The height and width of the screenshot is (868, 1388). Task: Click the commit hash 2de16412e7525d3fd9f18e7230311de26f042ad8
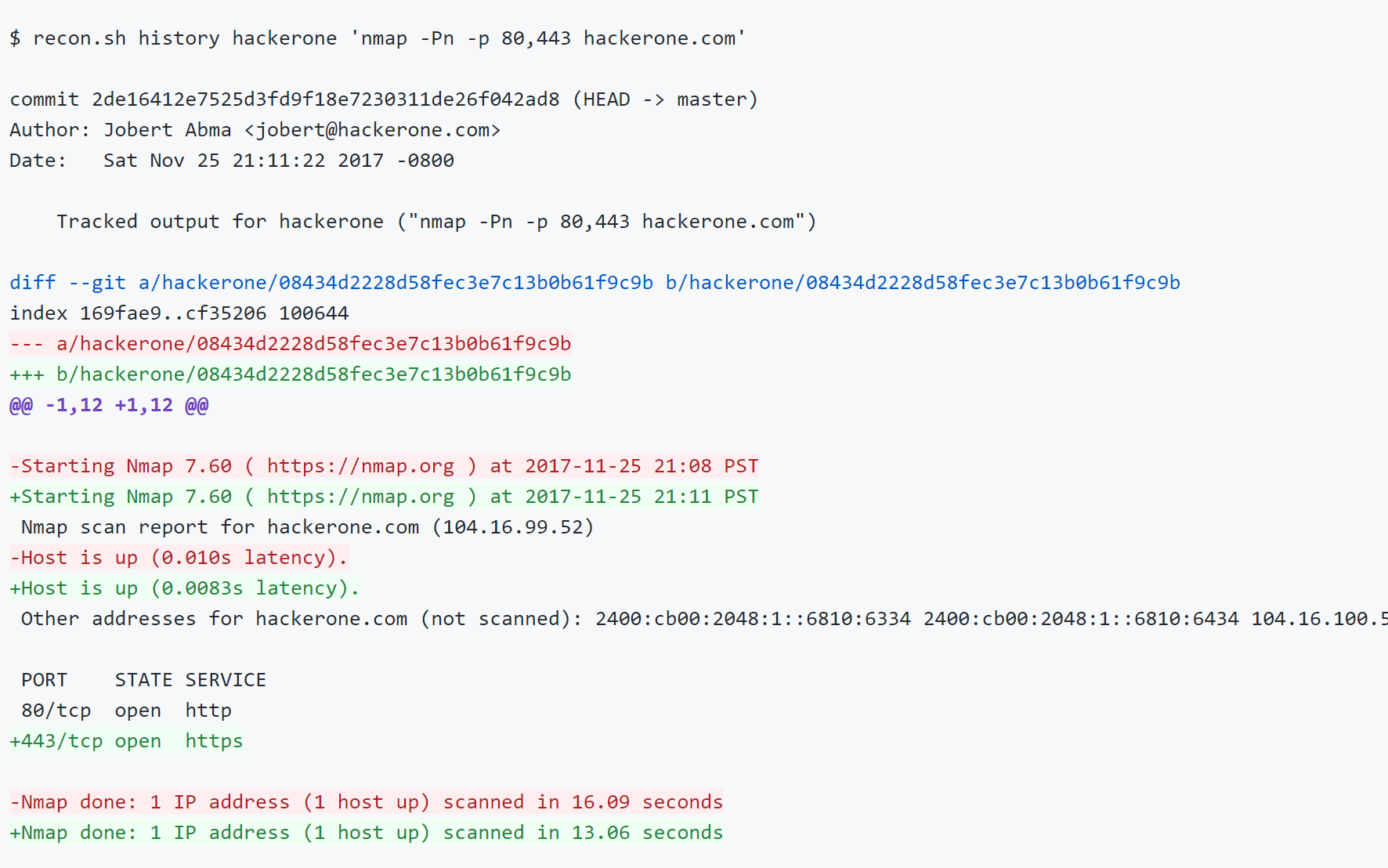pyautogui.click(x=325, y=99)
